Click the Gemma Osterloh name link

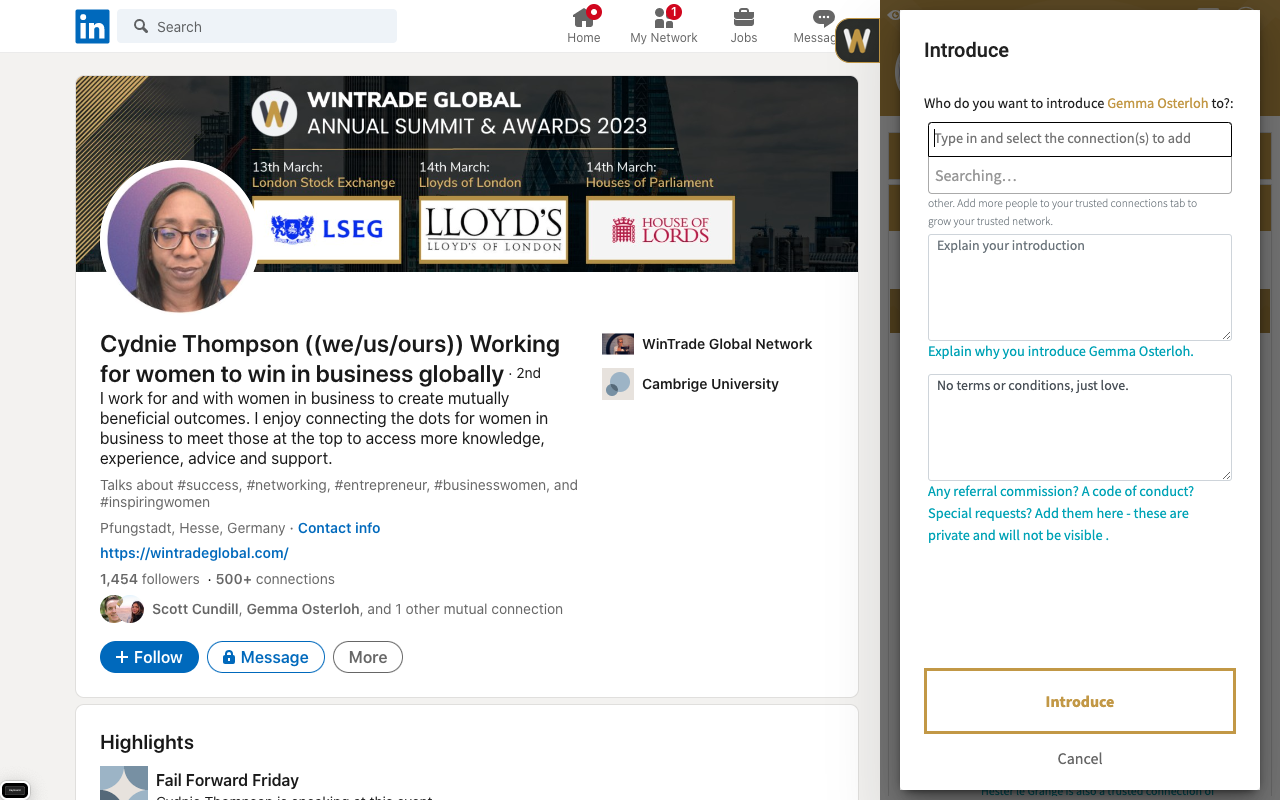(x=1158, y=103)
